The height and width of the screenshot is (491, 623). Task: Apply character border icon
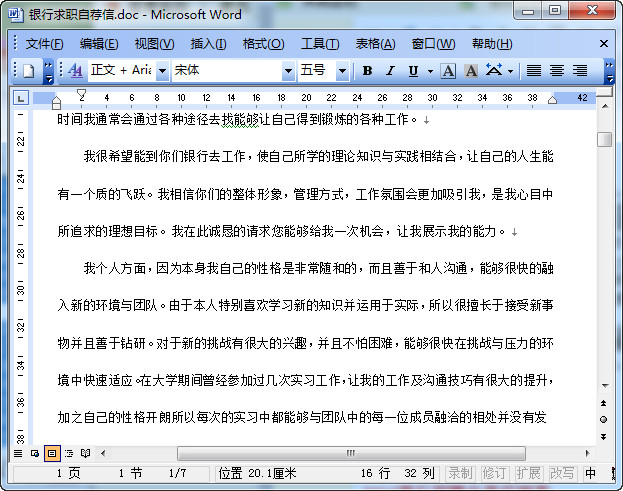(448, 71)
